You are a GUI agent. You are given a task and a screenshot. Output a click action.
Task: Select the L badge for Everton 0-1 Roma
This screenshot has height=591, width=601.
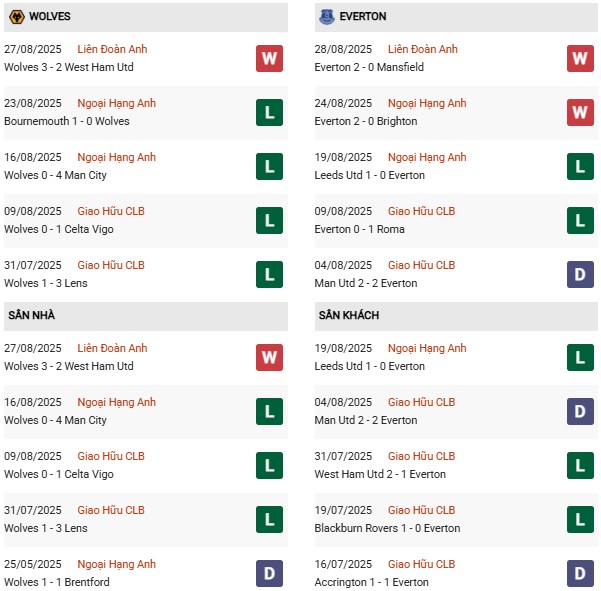[x=580, y=221]
